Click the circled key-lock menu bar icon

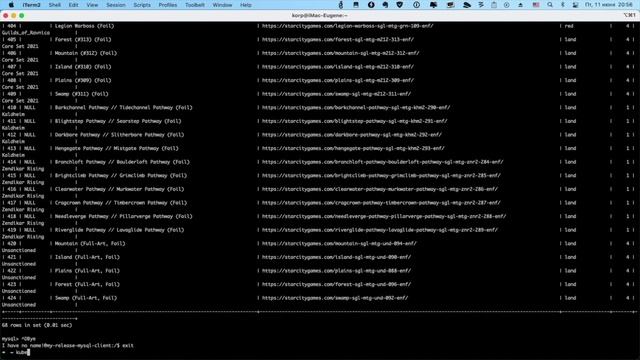pyautogui.click(x=416, y=5)
